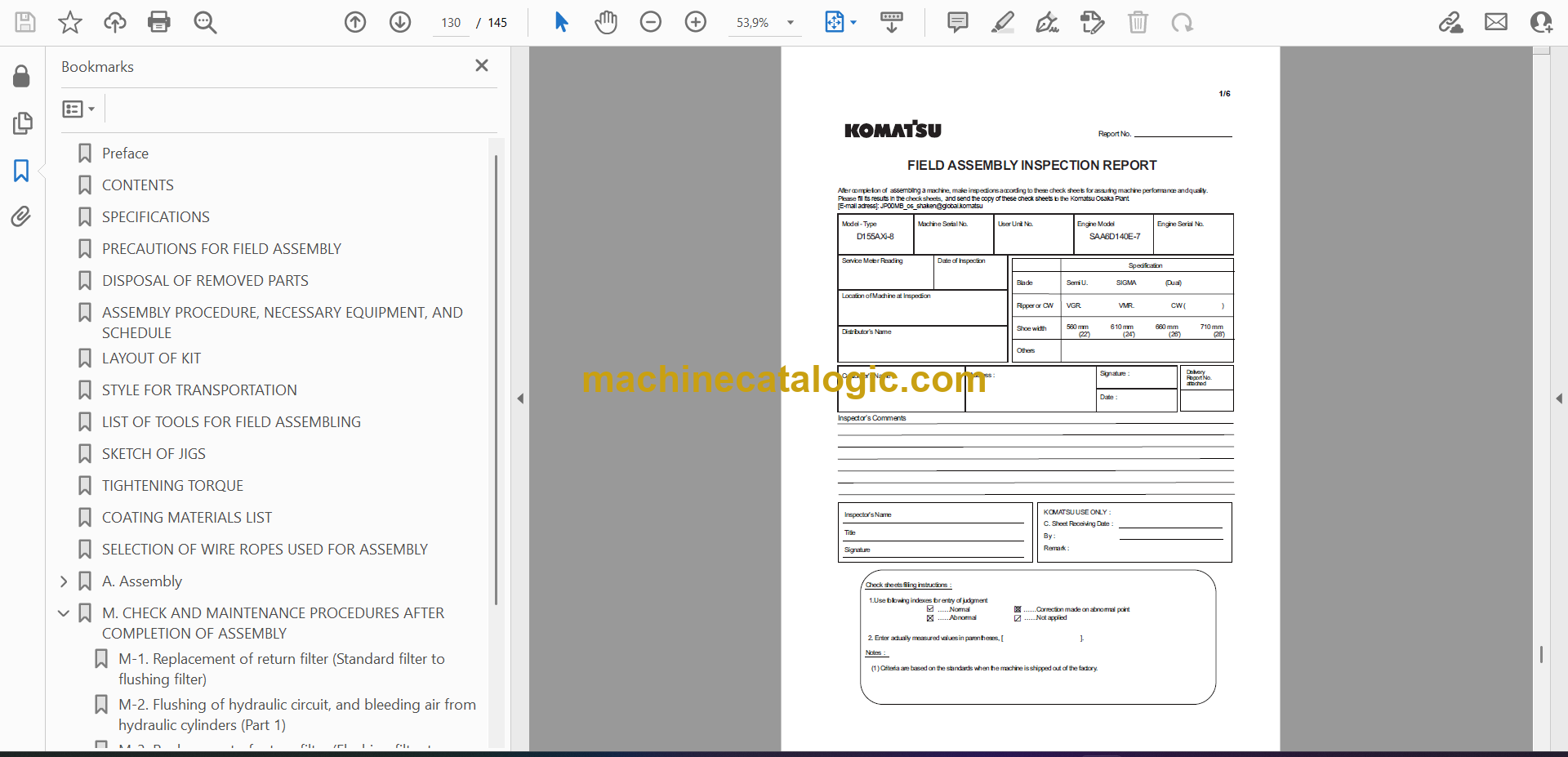Send file by email envelope icon
The image size is (1568, 757).
pos(1496,22)
